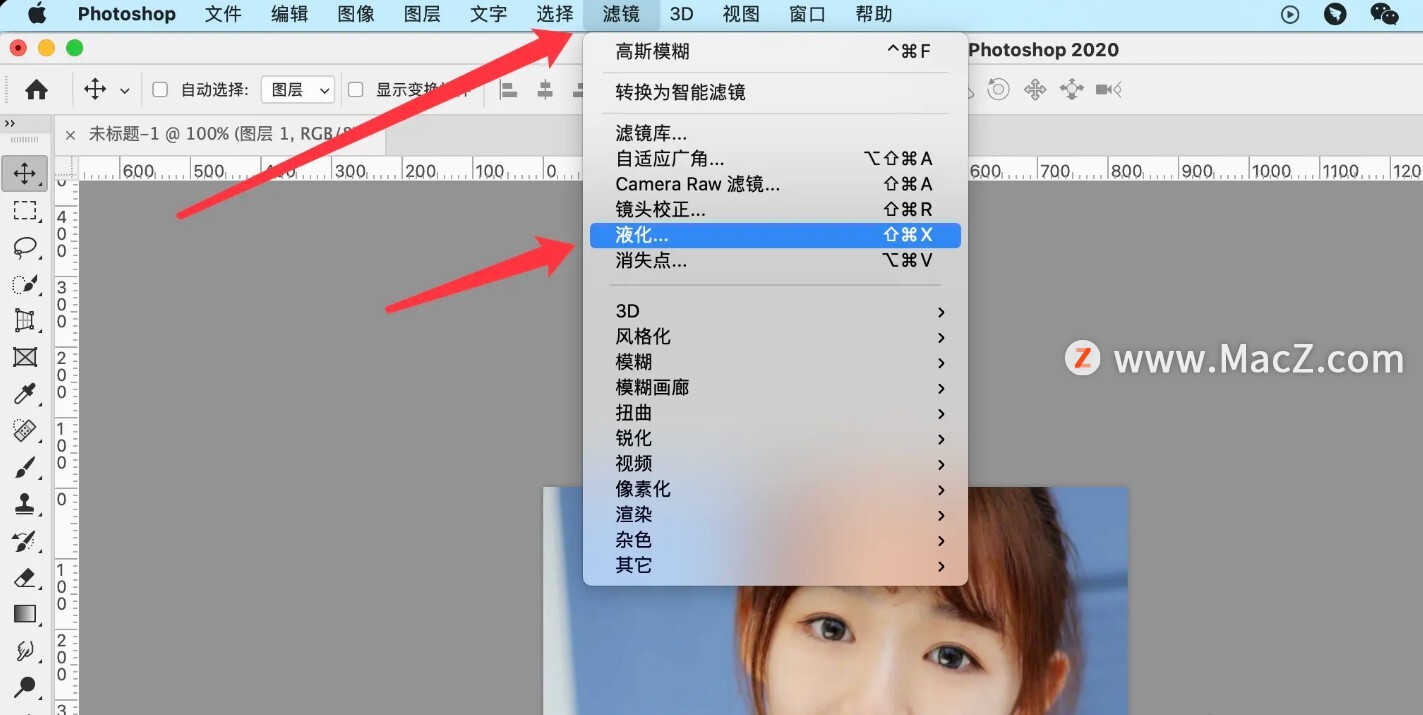
Task: Toggle the 显示变换控件 checkbox
Action: 355,90
